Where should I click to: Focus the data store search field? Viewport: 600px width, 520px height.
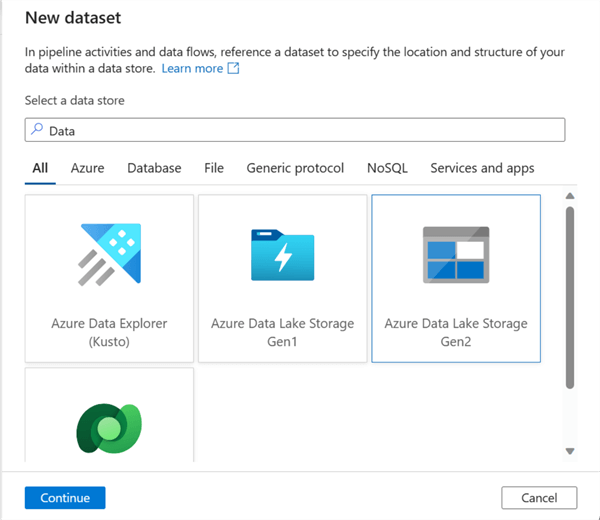[295, 130]
